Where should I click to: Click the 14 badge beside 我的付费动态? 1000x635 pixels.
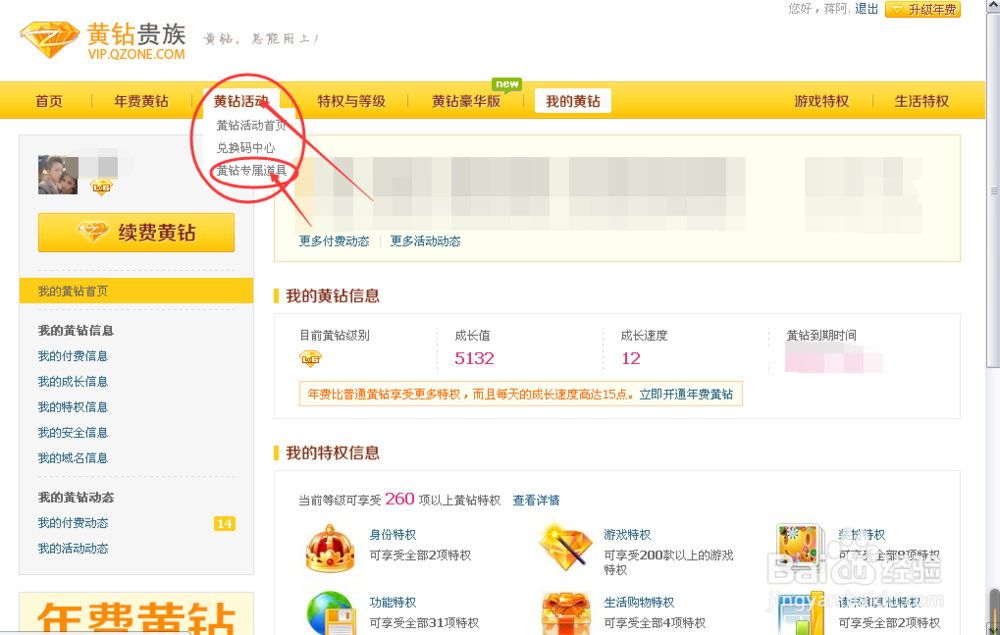tap(224, 523)
